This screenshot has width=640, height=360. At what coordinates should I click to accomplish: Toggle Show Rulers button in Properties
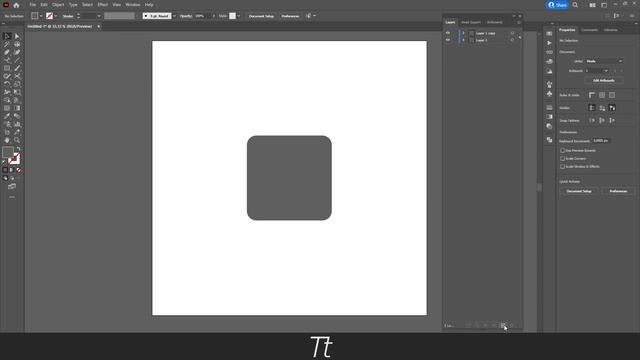(x=592, y=95)
